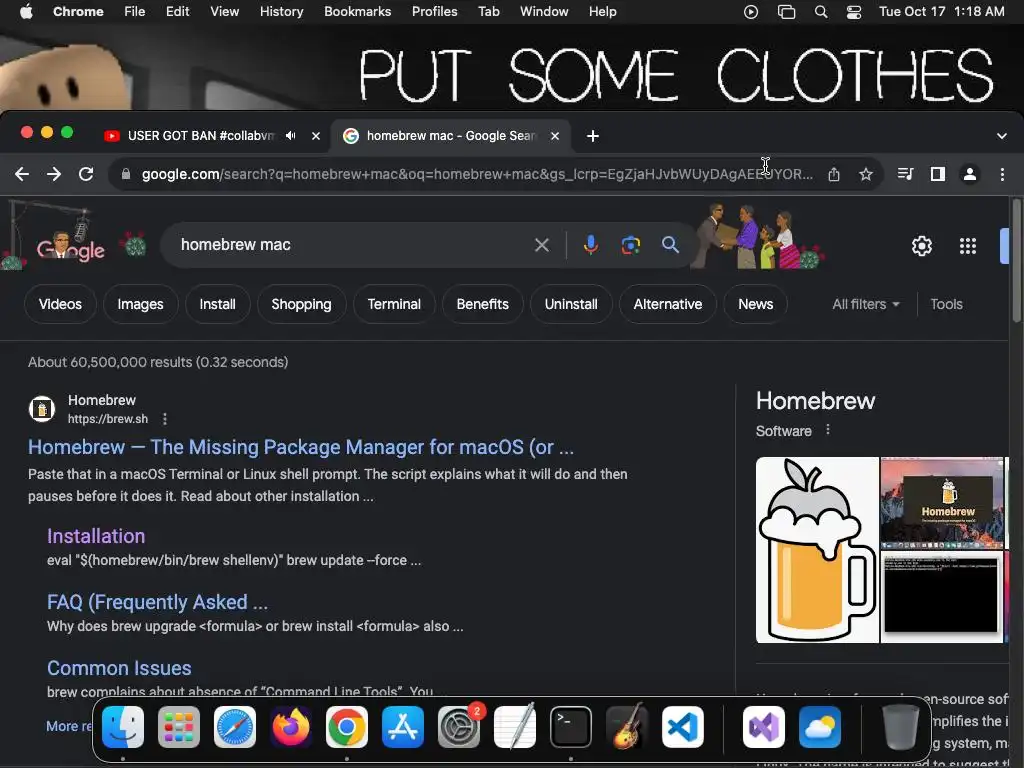
Task: Open Launchpad from the Dock
Action: [x=179, y=727]
